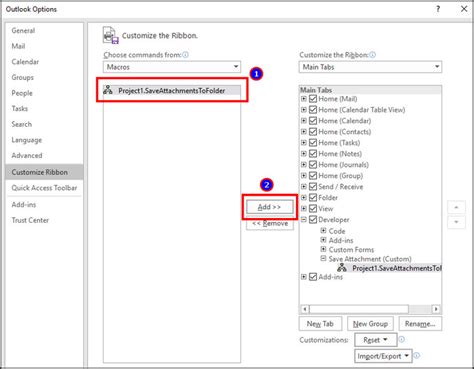Expand the Code group under Developer
Viewport: 474px width, 369px height.
[x=323, y=231]
